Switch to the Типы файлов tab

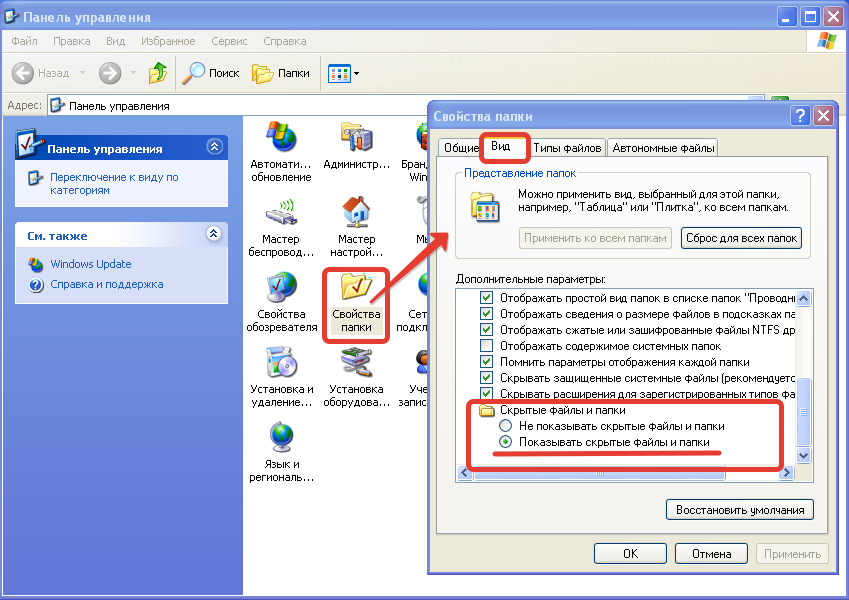(x=567, y=148)
